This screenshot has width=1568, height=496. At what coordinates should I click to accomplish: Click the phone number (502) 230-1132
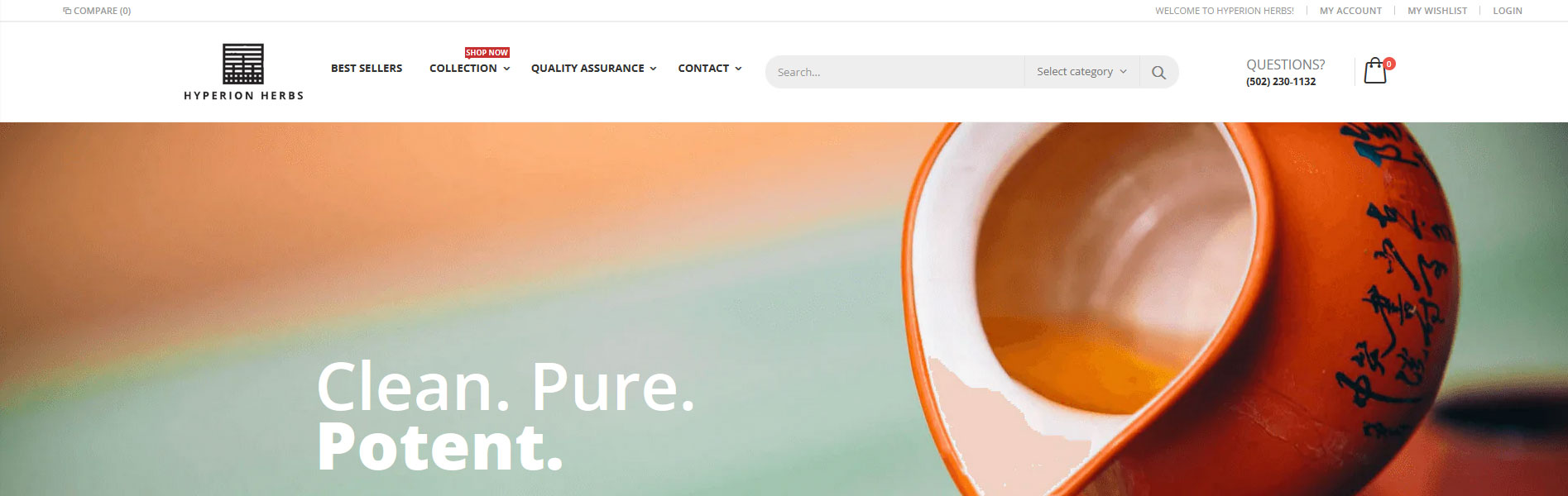coord(1281,82)
